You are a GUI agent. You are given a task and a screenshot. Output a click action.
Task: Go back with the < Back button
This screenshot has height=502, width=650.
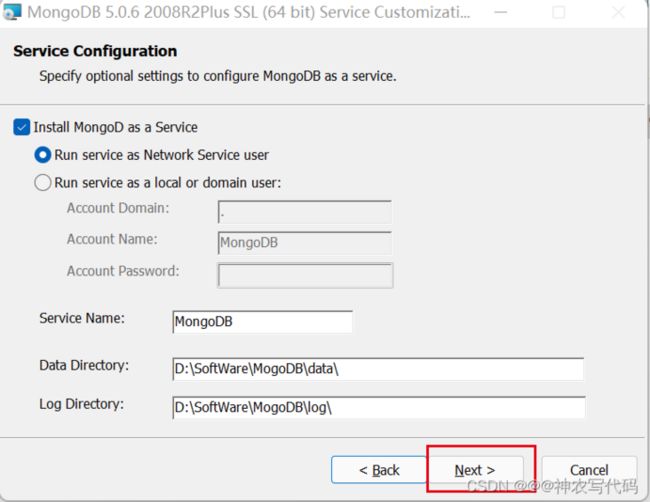[x=379, y=470]
